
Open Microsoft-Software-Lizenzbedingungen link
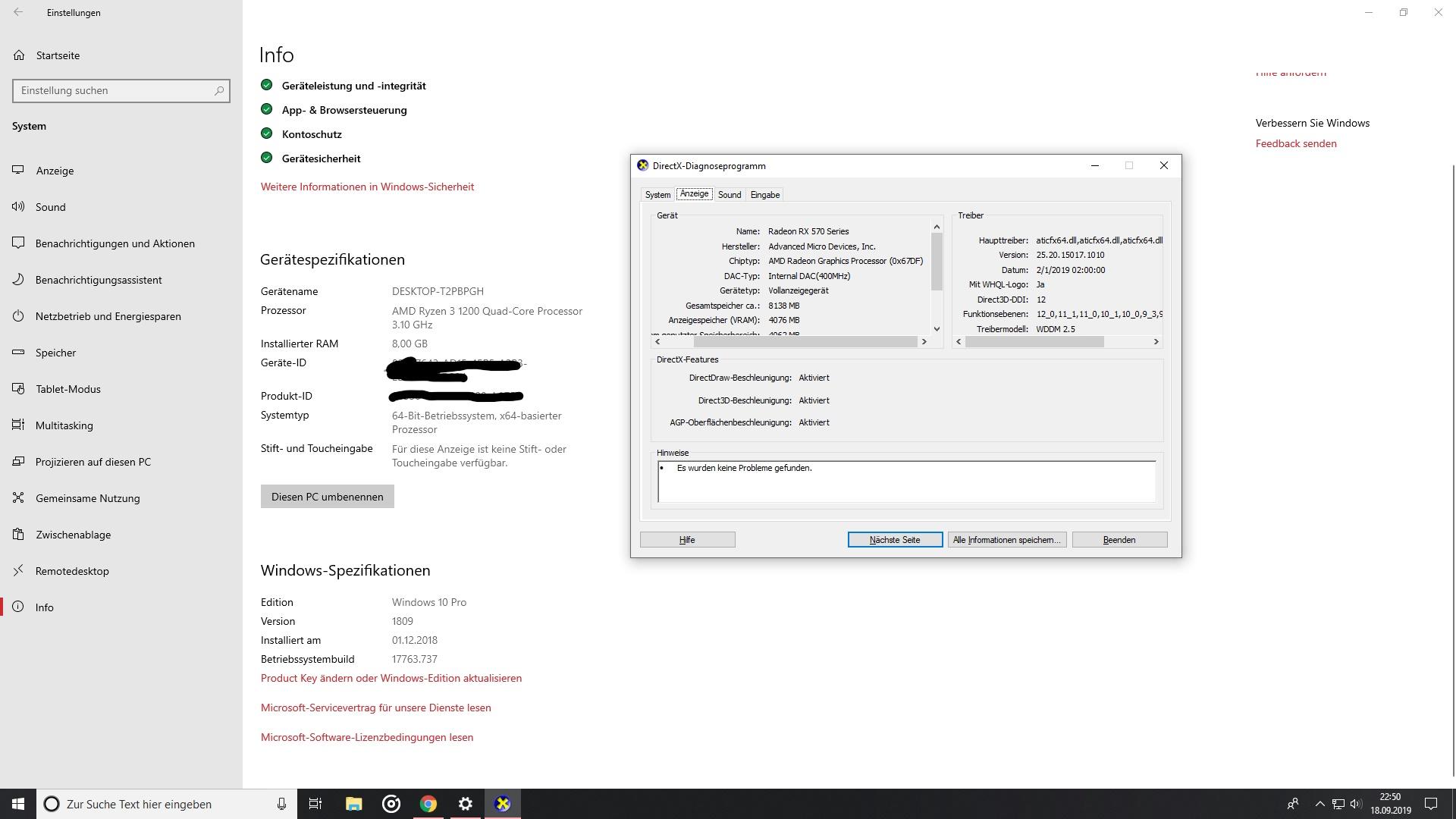click(367, 737)
